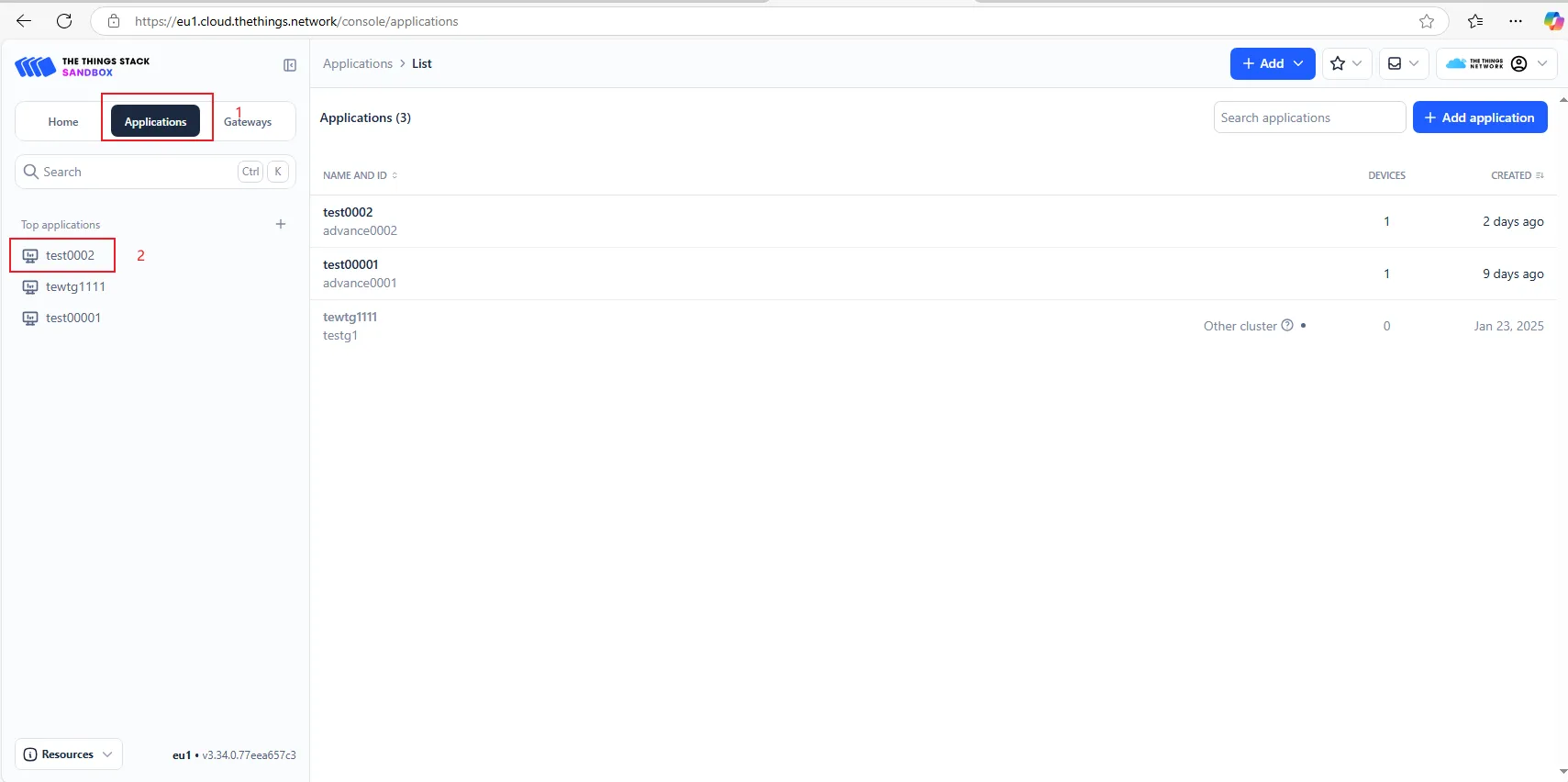Bookmark this page with address bar star
Viewport: 1568px width, 782px height.
pyautogui.click(x=1427, y=21)
